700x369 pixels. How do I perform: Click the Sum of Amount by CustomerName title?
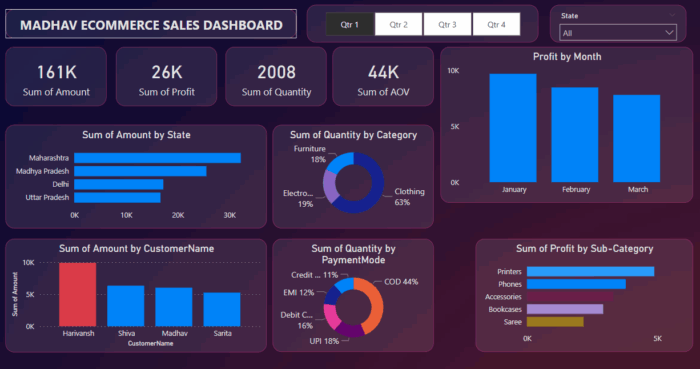[136, 249]
